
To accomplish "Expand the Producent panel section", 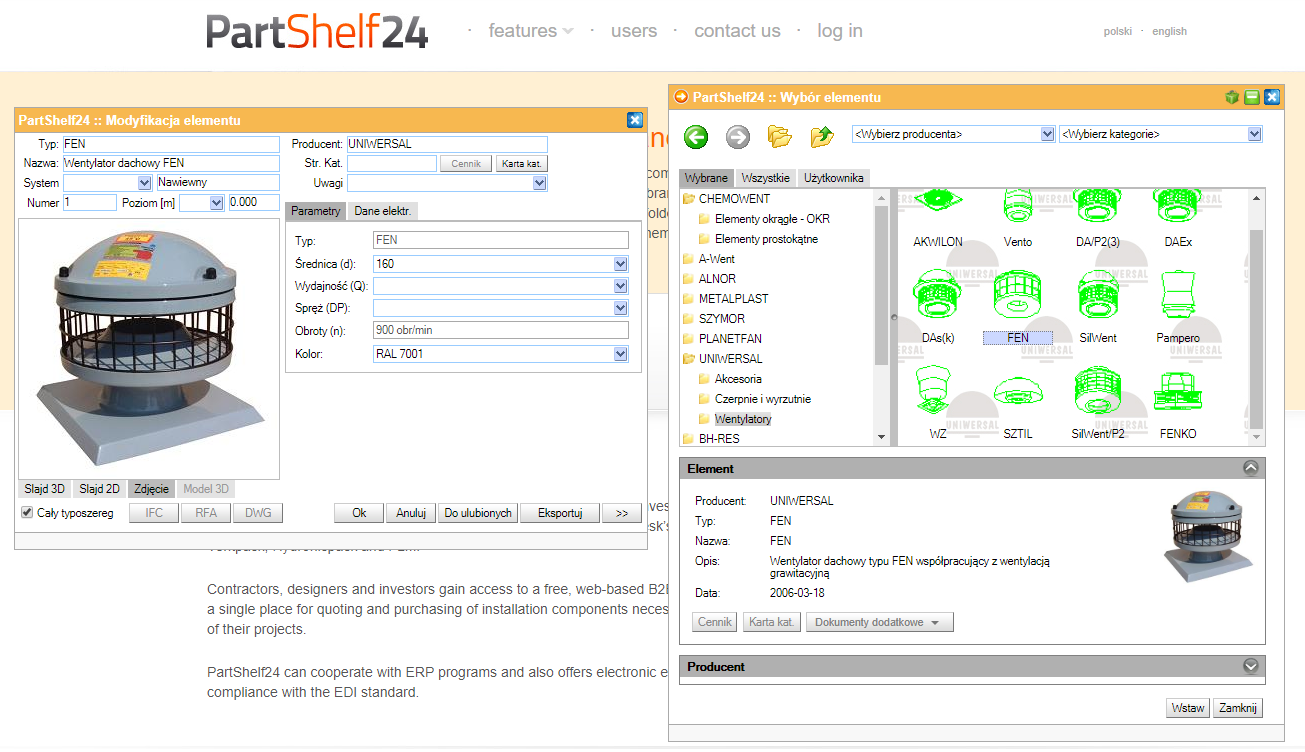I will (x=1250, y=666).
